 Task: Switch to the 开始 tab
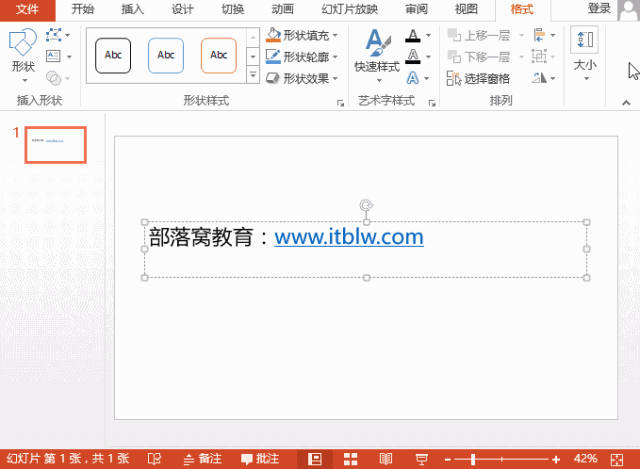[x=82, y=9]
